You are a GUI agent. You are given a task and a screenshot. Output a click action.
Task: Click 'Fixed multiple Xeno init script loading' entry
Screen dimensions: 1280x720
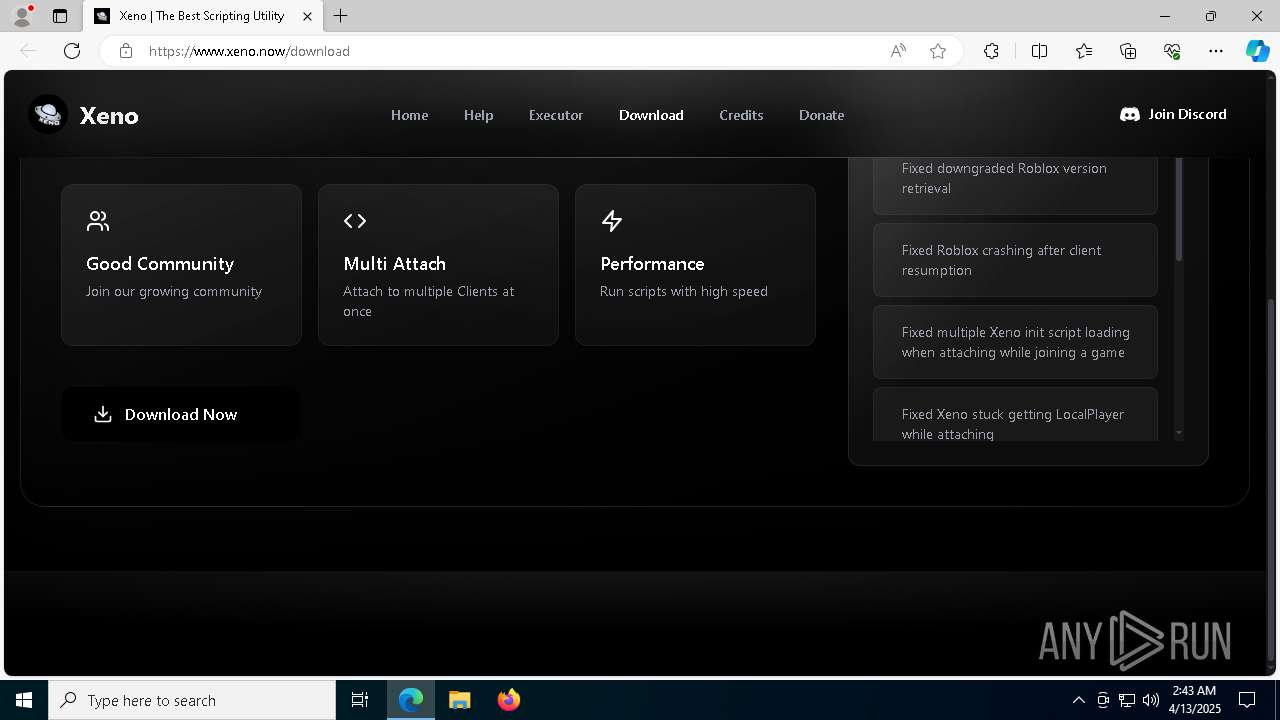[1015, 342]
